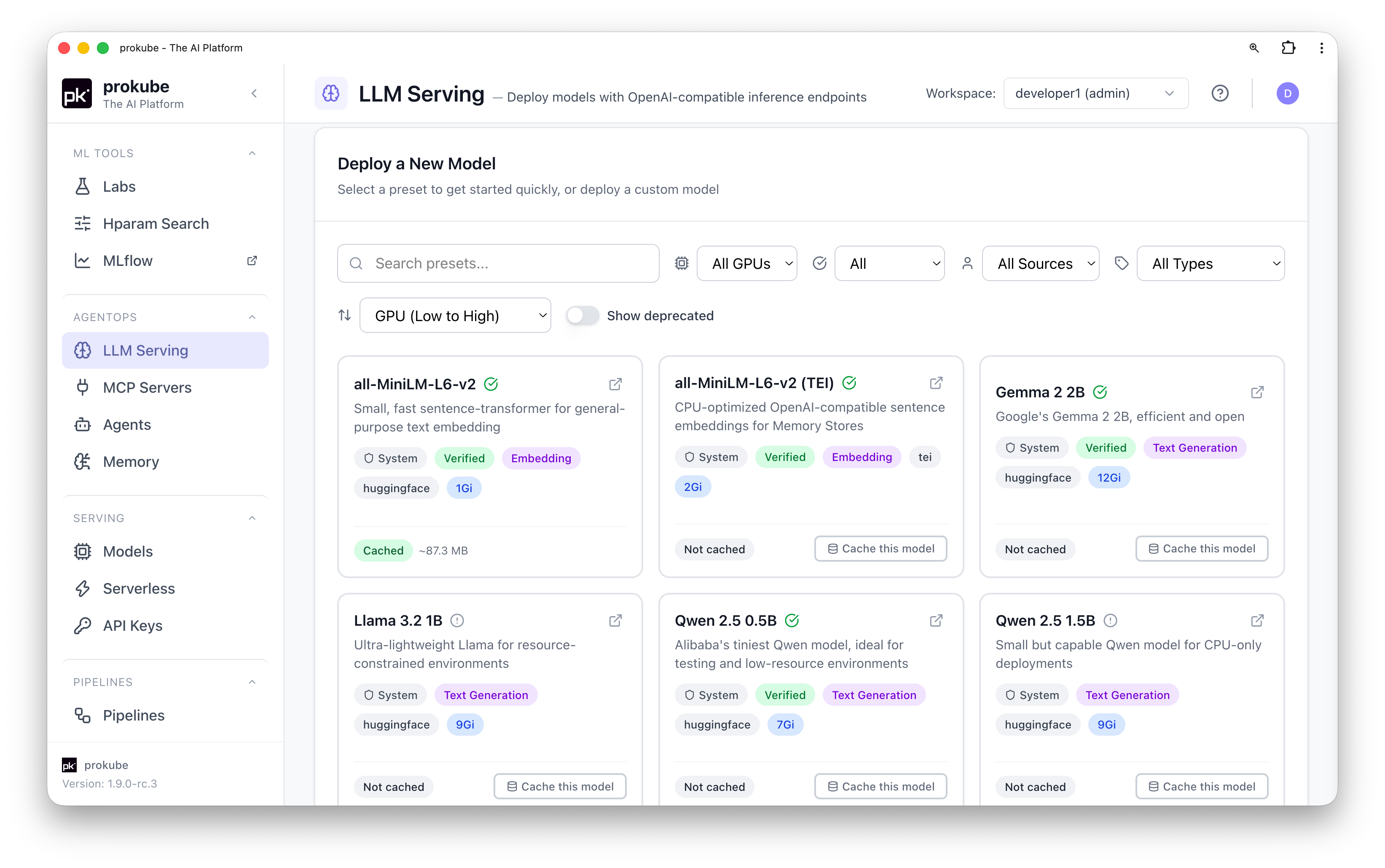
Task: Click the zoom magnifier icon in title bar
Action: [x=1254, y=48]
